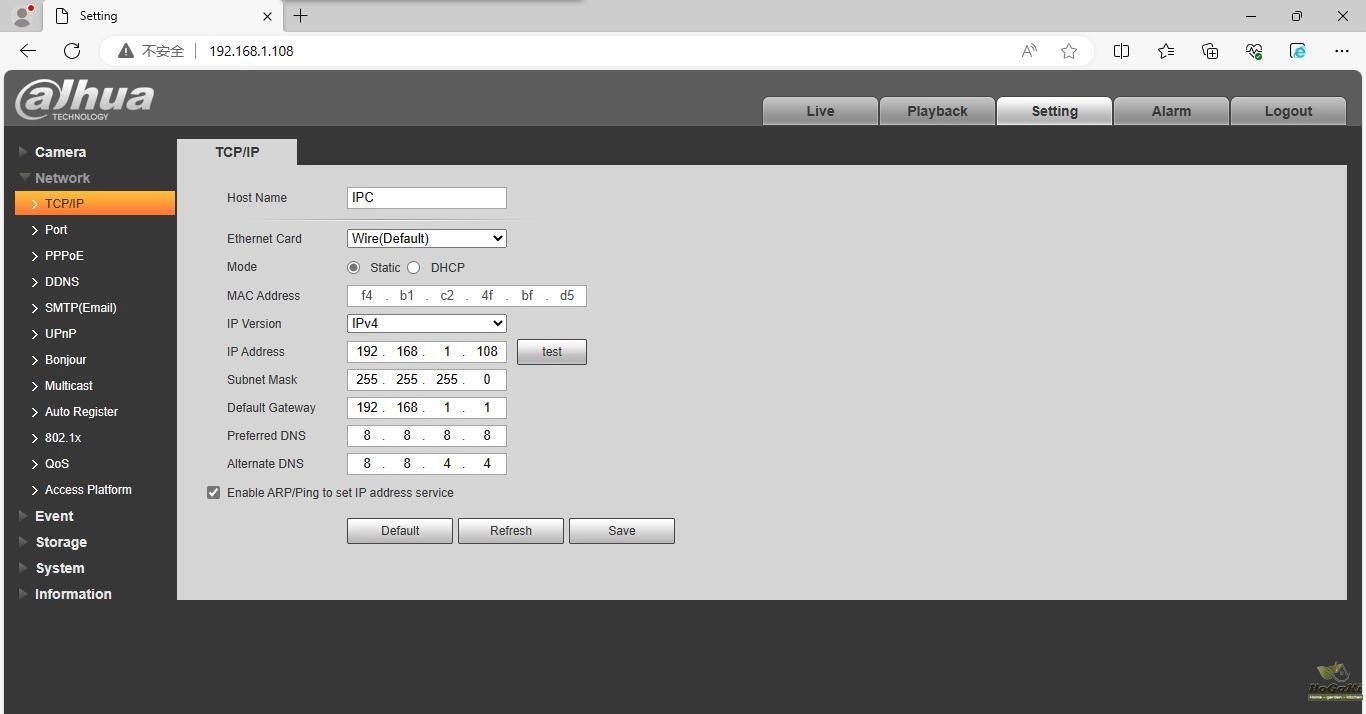Select the DHCP mode radio button
The width and height of the screenshot is (1366, 714).
pos(414,268)
